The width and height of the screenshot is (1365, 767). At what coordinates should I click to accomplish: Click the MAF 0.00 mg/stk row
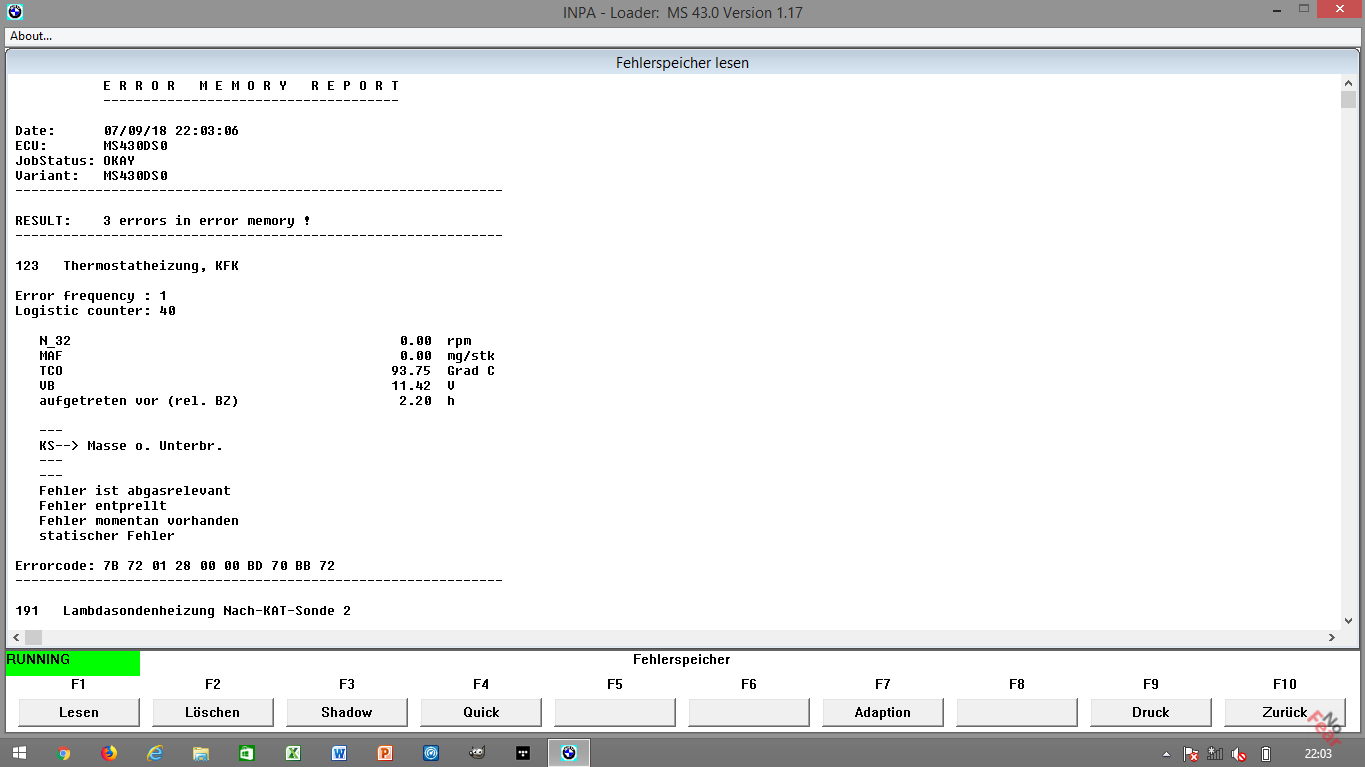[x=267, y=356]
